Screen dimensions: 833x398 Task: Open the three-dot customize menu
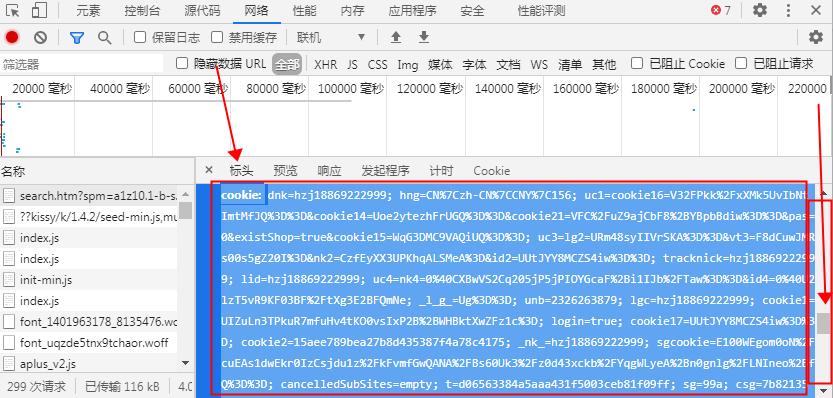tap(788, 10)
